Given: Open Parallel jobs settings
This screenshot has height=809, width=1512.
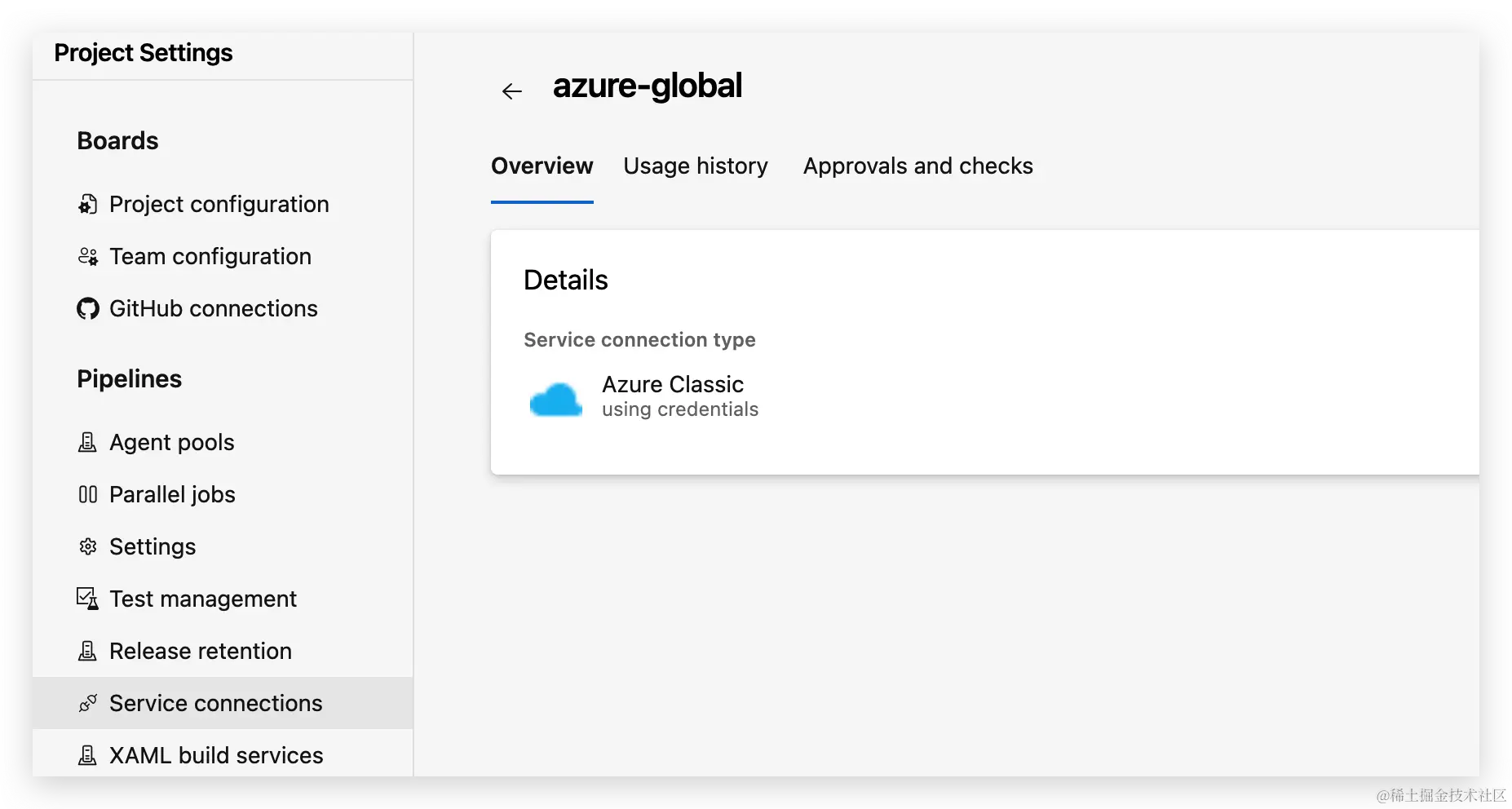Looking at the screenshot, I should pyautogui.click(x=173, y=494).
